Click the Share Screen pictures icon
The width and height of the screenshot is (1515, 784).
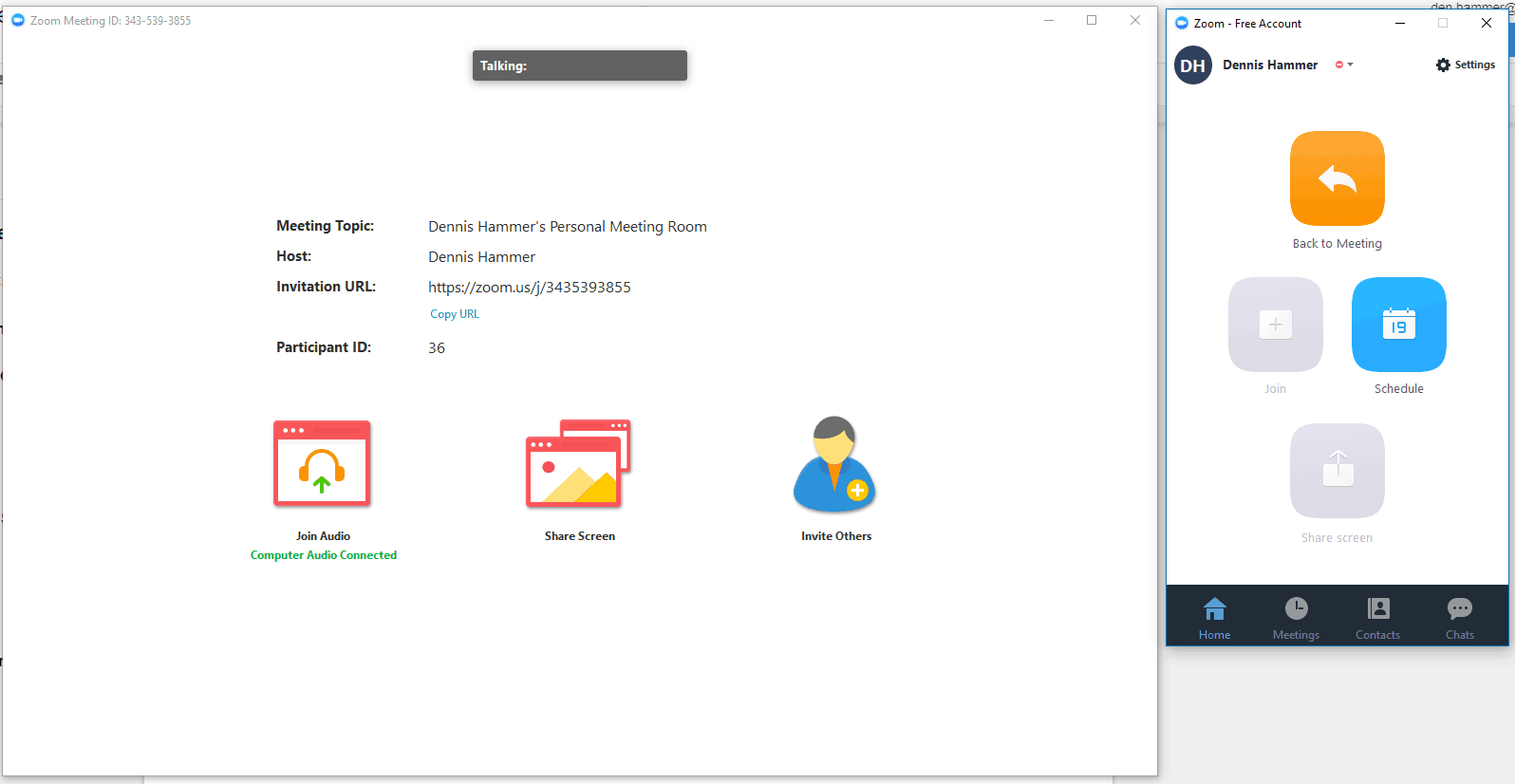(578, 463)
